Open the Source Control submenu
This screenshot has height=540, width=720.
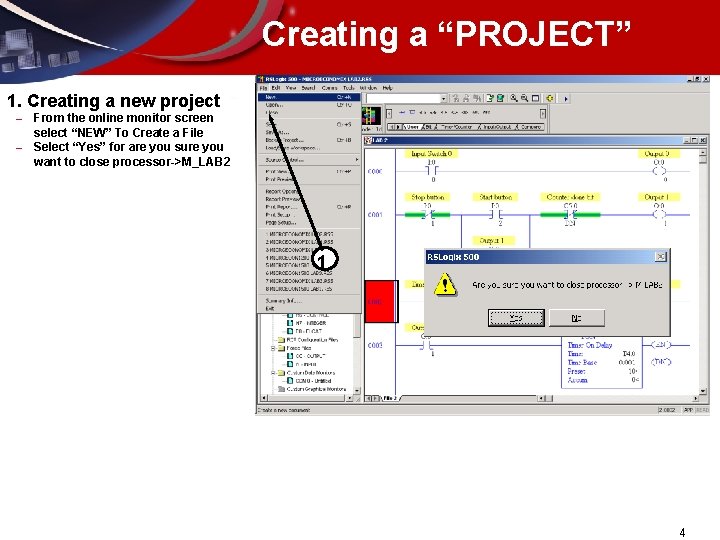(309, 160)
